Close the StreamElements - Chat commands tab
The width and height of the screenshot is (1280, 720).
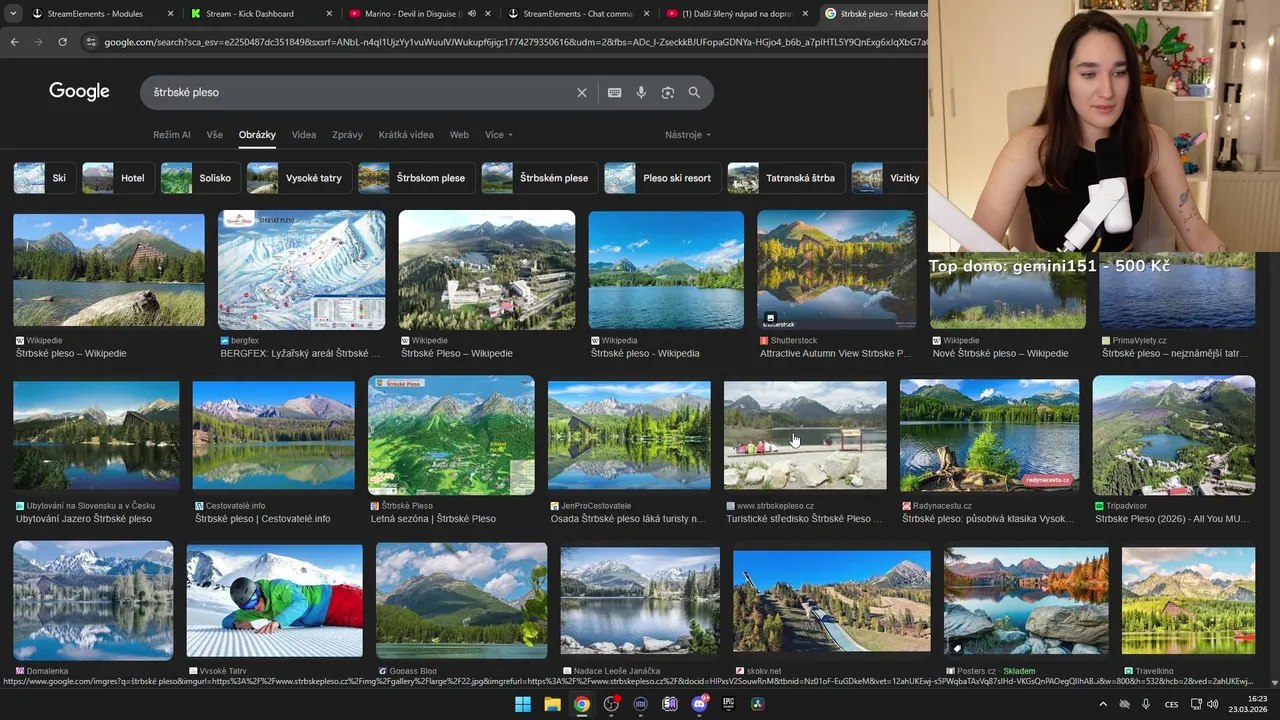click(646, 14)
